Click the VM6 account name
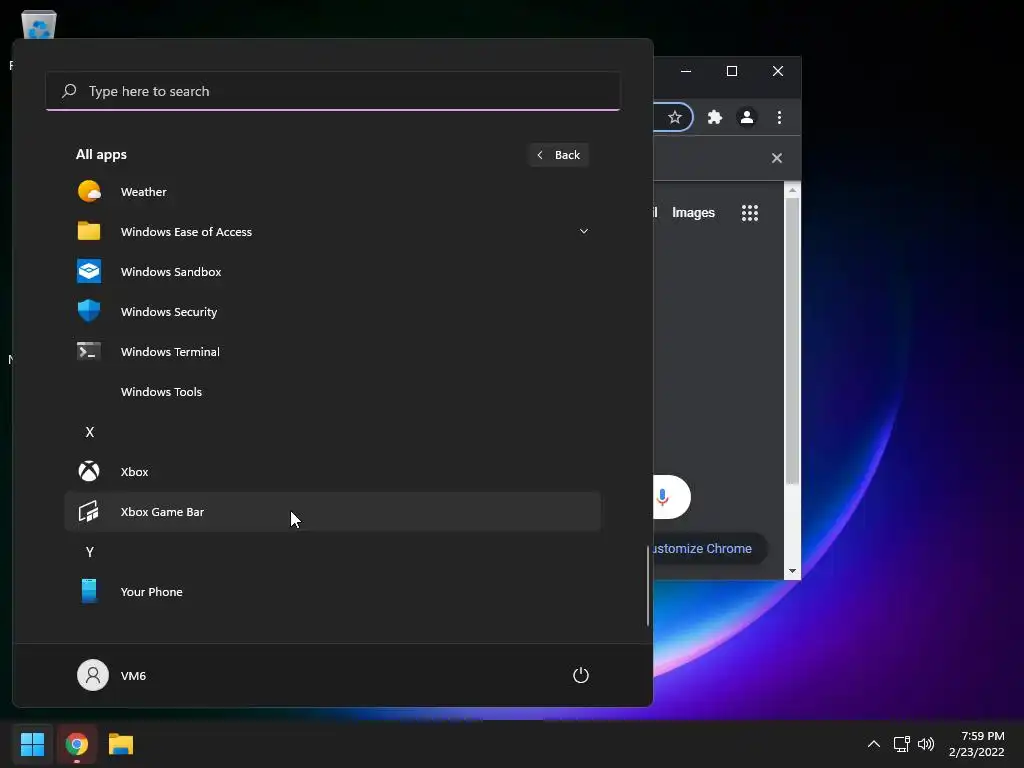Viewport: 1024px width, 768px height. [x=133, y=675]
